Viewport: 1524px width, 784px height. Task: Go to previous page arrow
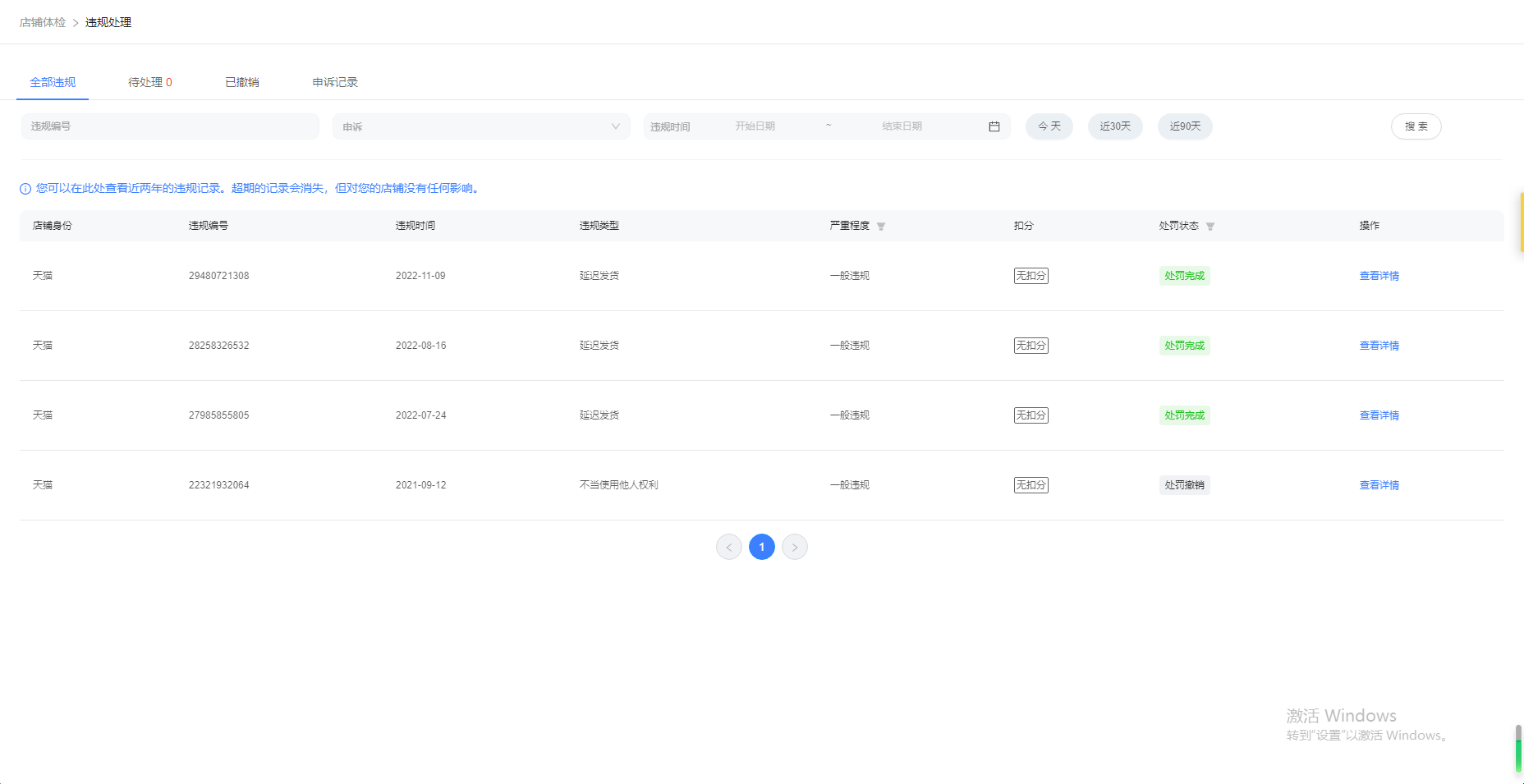tap(729, 547)
